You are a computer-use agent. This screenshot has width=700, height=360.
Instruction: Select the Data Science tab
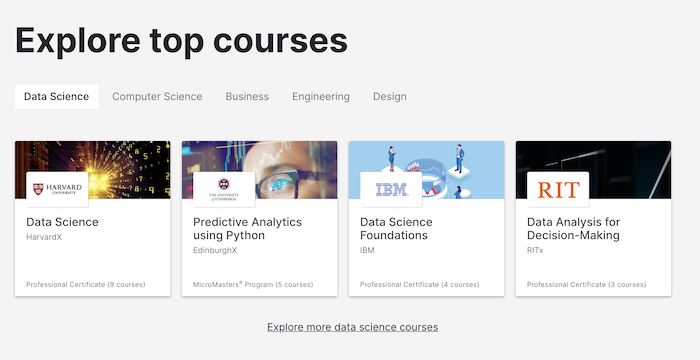click(x=57, y=96)
